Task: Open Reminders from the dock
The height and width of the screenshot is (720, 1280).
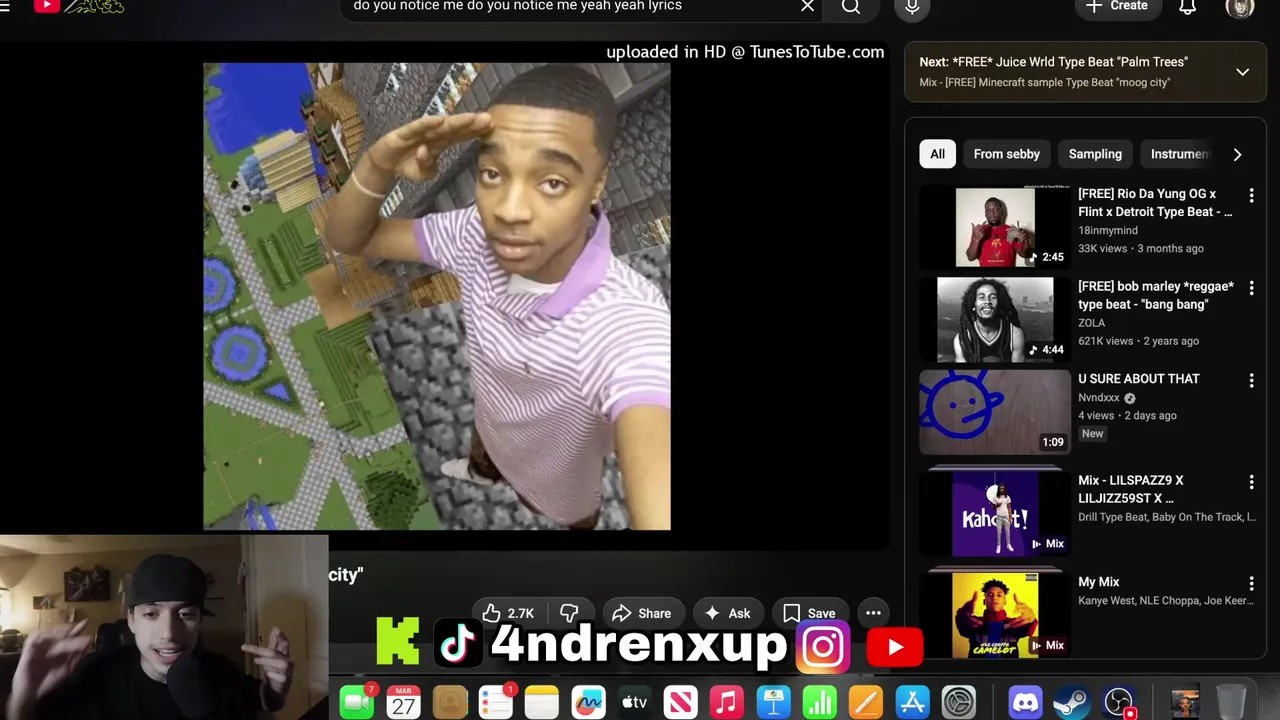Action: 495,702
